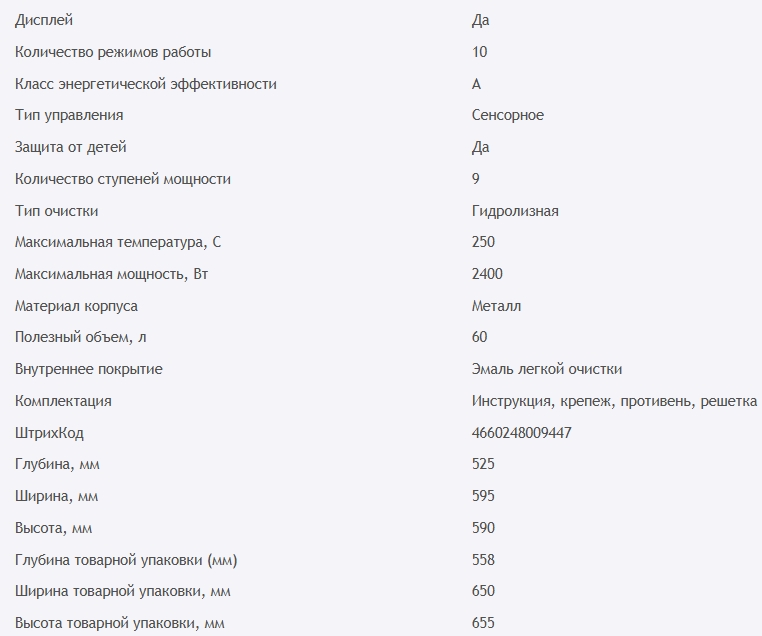
Task: Click the 'Гидролизная' cleaning type value
Action: point(515,211)
